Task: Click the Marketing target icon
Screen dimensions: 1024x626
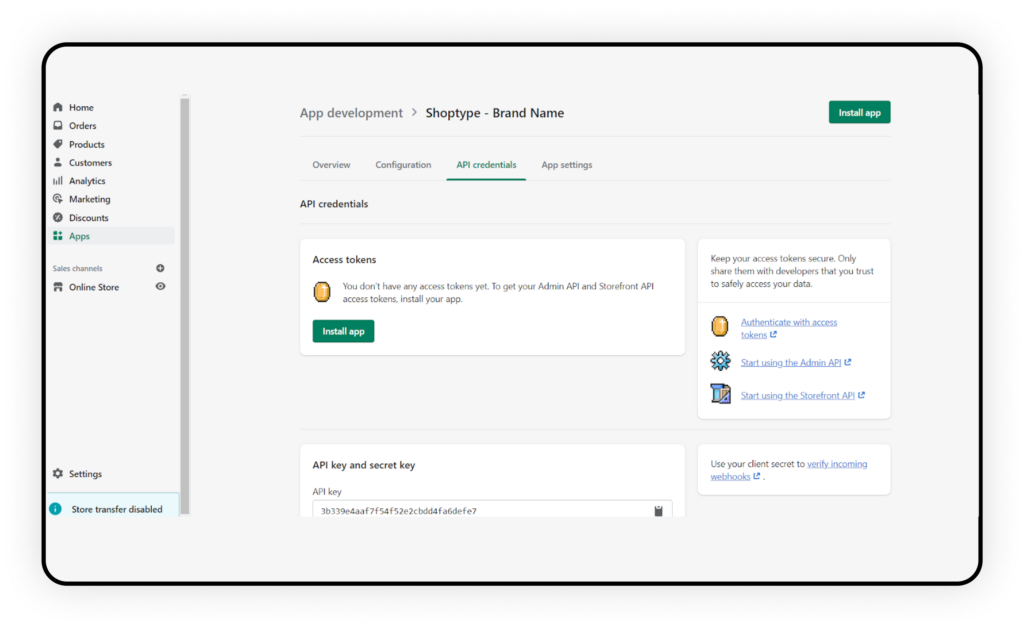Action: click(58, 199)
